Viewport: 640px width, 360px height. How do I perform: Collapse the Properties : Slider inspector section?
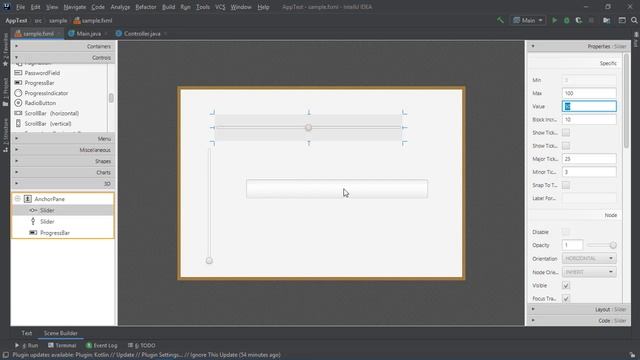tap(578, 46)
